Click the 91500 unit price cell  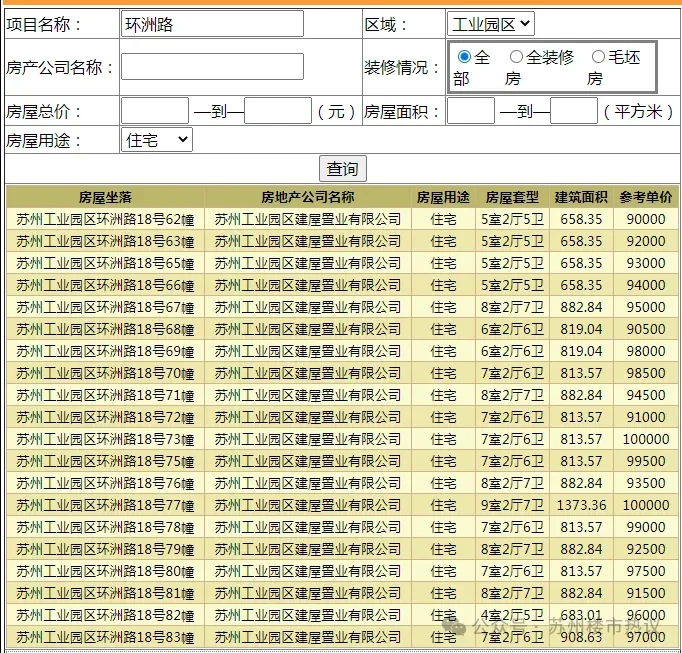click(x=646, y=593)
